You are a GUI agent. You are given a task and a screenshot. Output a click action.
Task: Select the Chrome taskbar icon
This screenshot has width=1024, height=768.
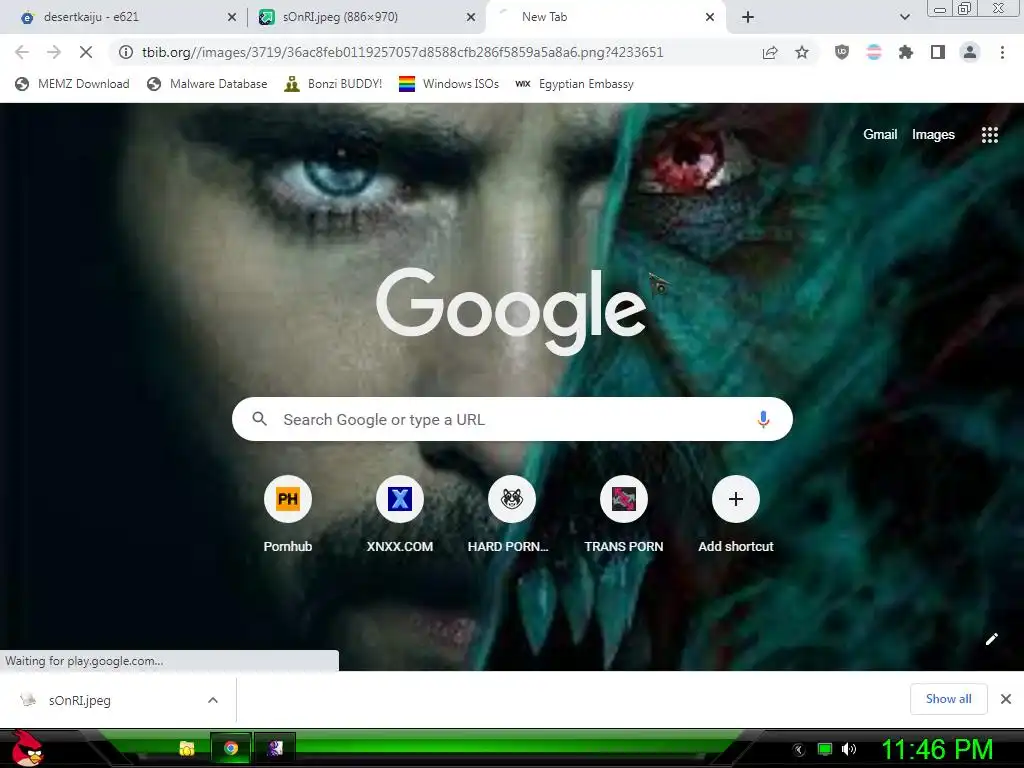point(231,748)
